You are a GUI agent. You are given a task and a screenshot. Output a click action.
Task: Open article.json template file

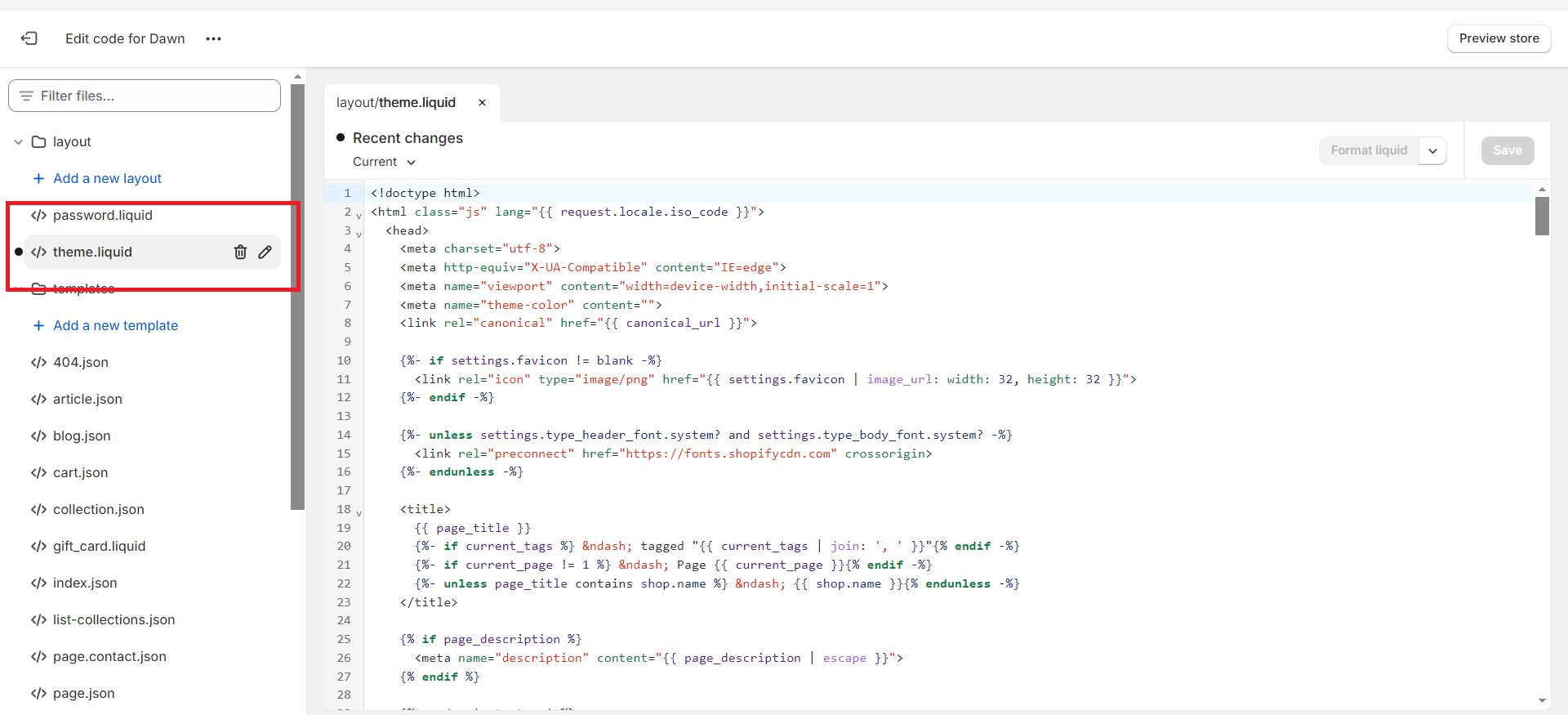[87, 399]
